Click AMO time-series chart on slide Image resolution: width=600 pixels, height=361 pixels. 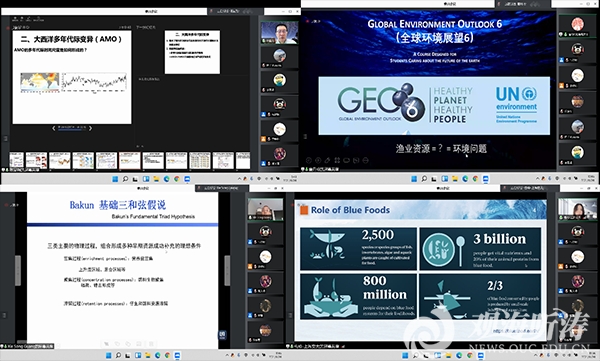[x=94, y=82]
